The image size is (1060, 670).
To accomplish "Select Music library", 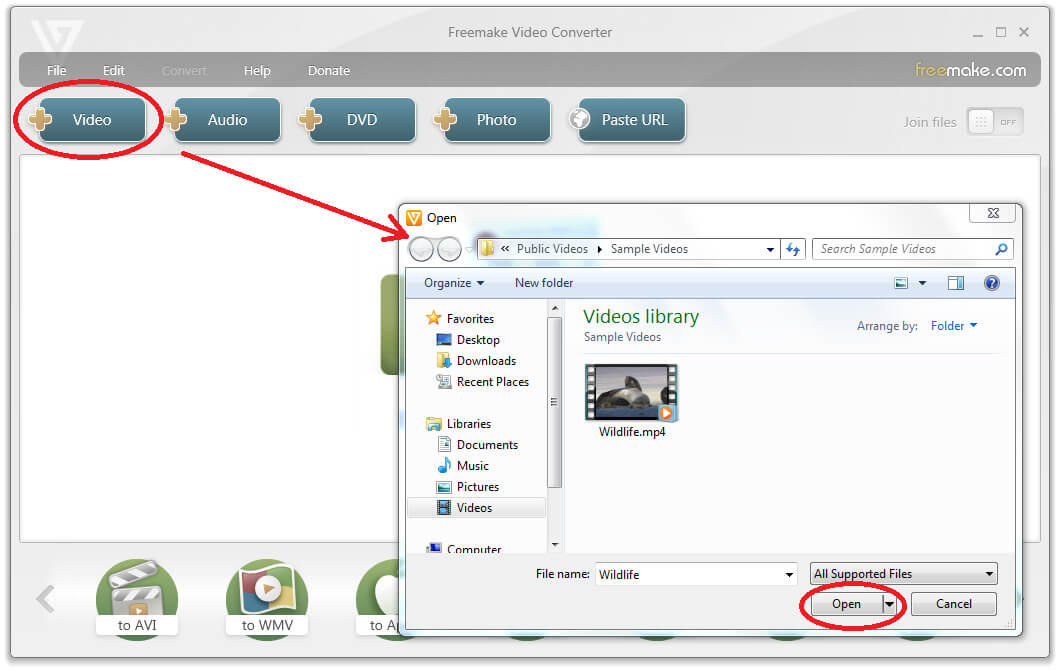I will (x=472, y=465).
